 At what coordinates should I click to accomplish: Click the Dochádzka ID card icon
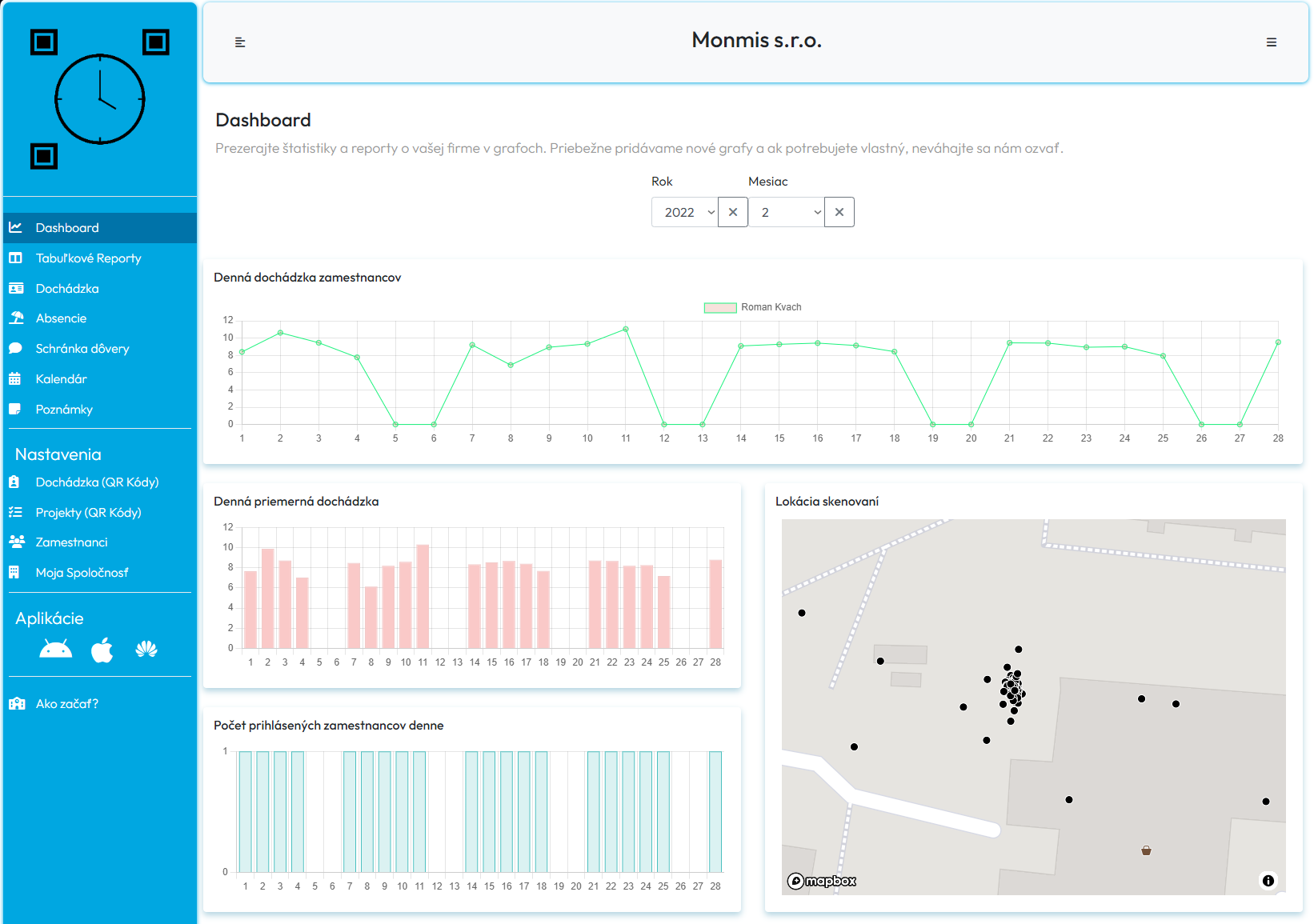[15, 289]
